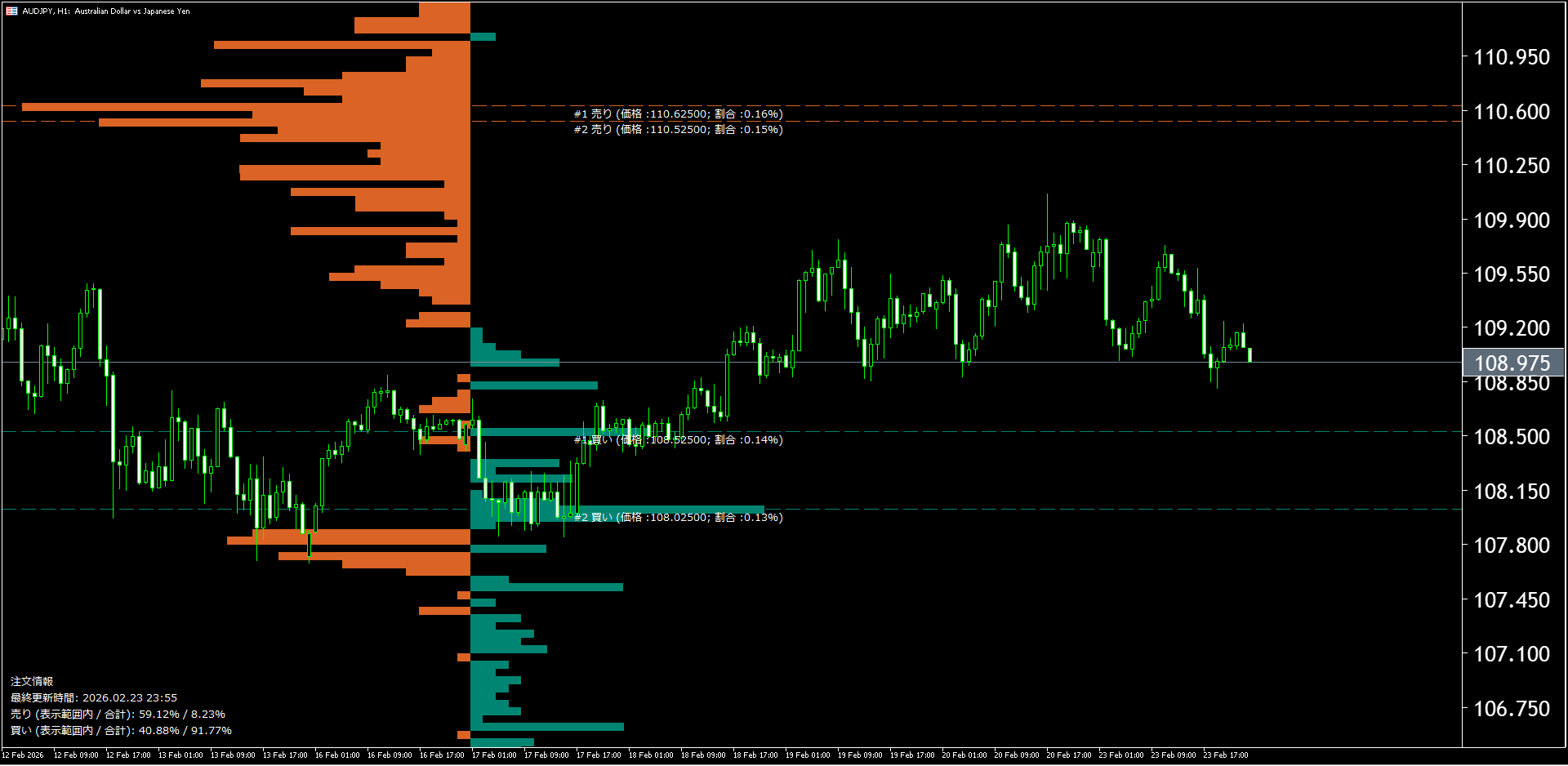Click the 110.250 price scale label
Screen dimensions: 1568x766
(x=1512, y=166)
